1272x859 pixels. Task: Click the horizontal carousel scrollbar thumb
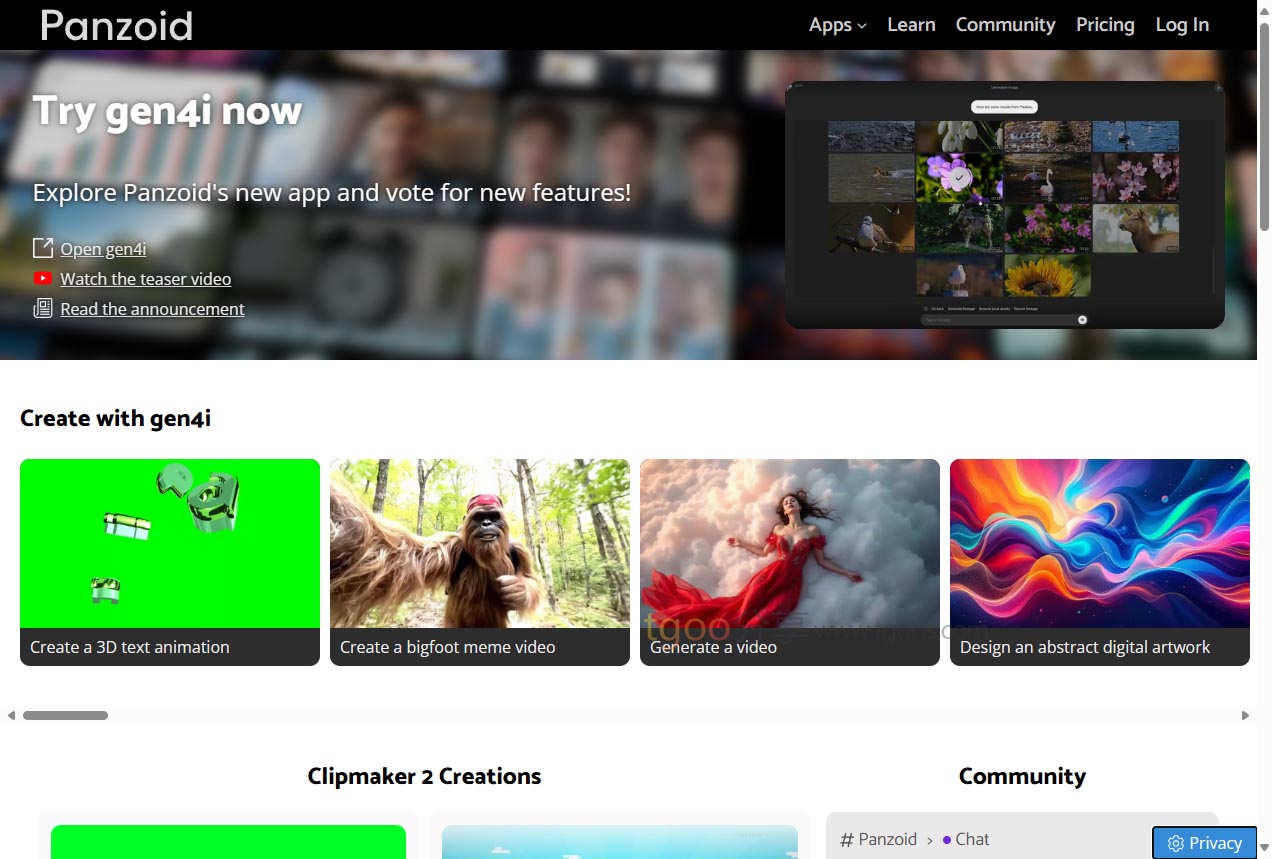pos(65,715)
